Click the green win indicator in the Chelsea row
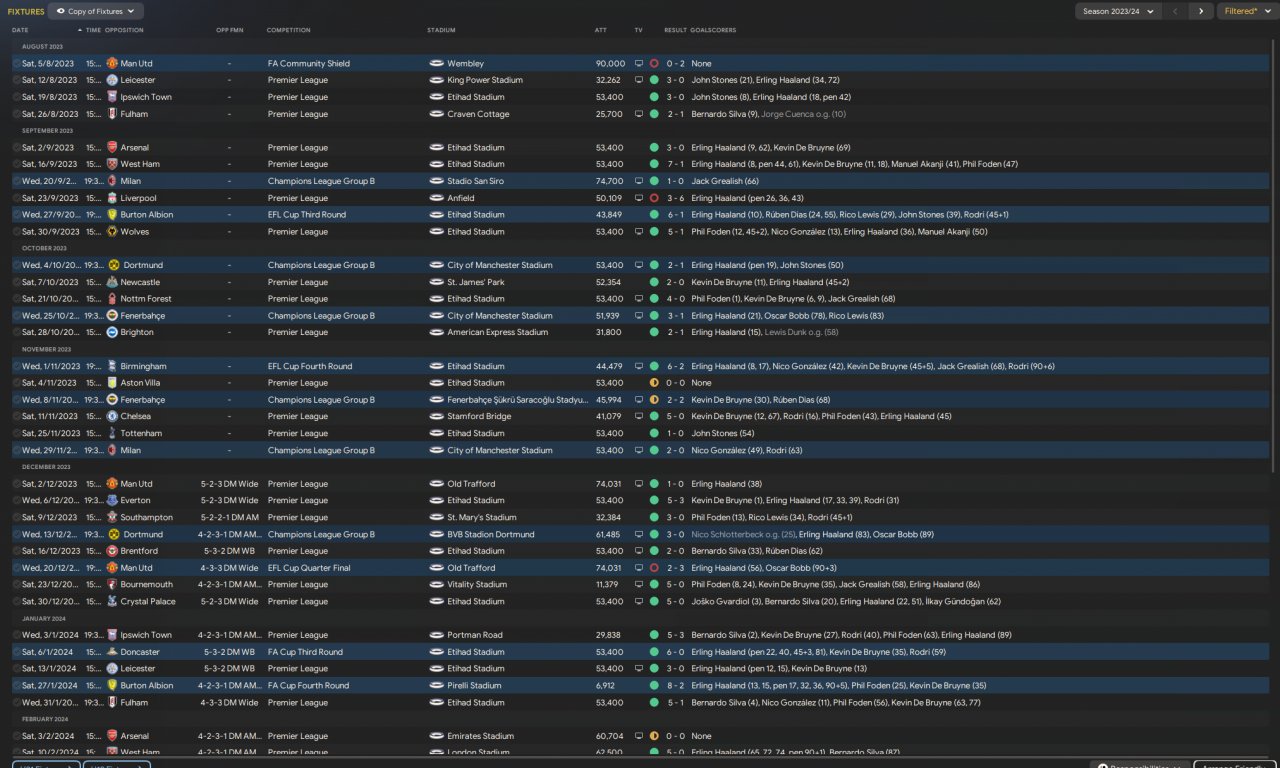Image resolution: width=1280 pixels, height=768 pixels. [654, 416]
